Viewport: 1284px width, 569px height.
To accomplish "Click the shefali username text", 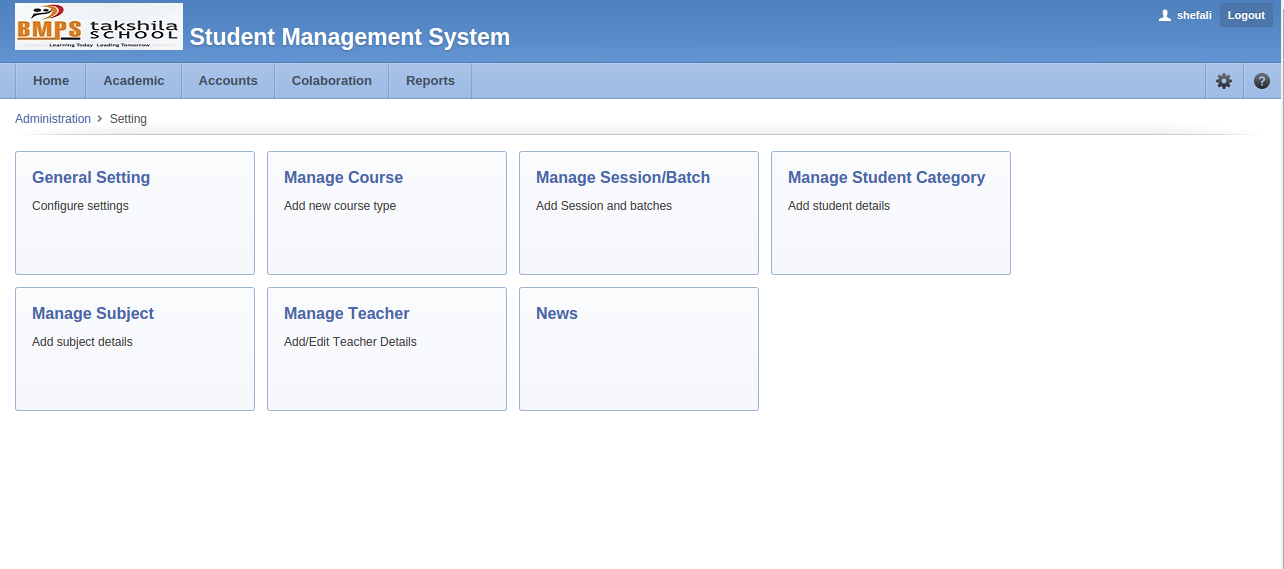I will click(1194, 16).
